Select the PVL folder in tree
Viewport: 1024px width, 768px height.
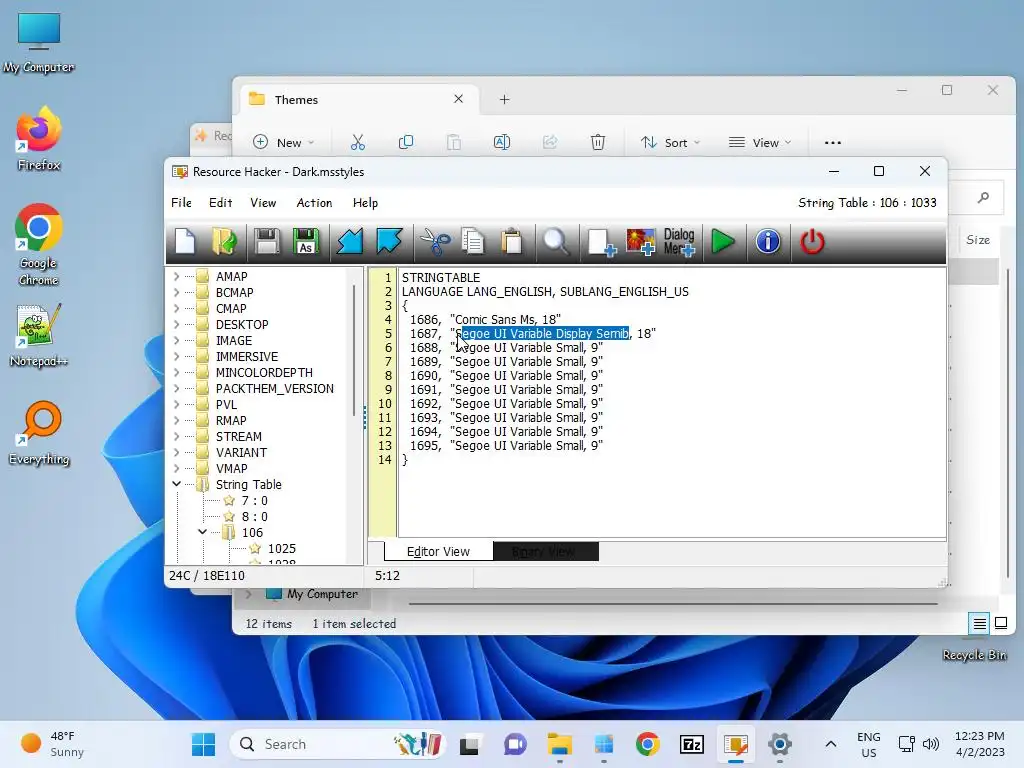(x=226, y=404)
